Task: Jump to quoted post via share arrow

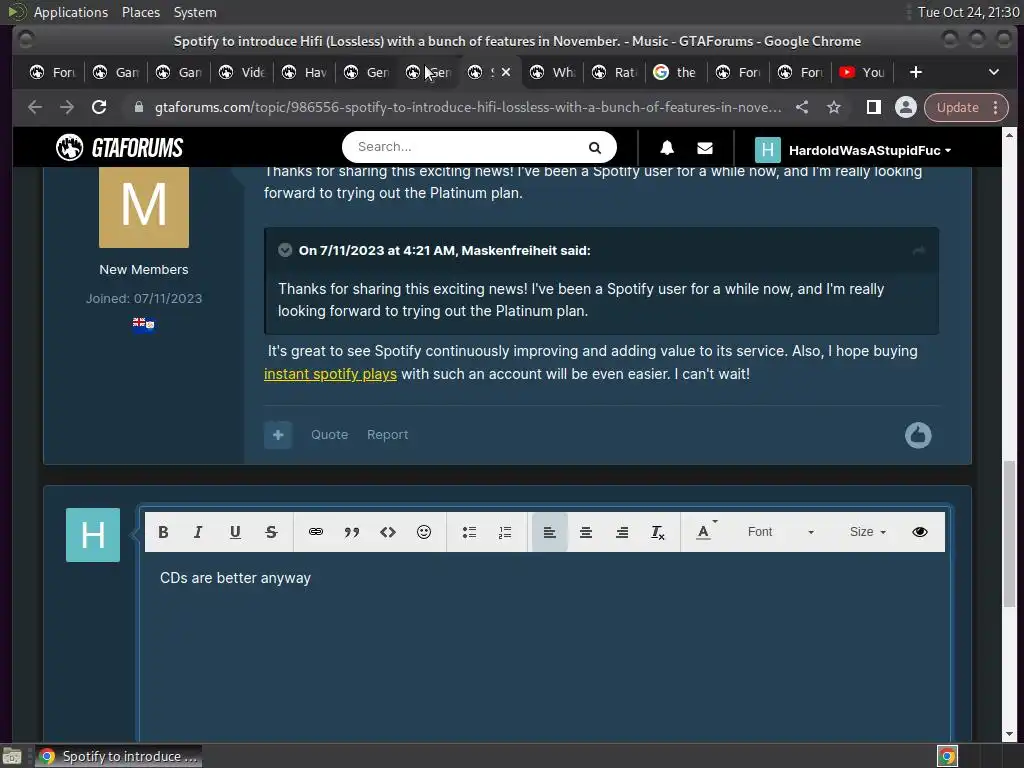Action: (x=919, y=251)
